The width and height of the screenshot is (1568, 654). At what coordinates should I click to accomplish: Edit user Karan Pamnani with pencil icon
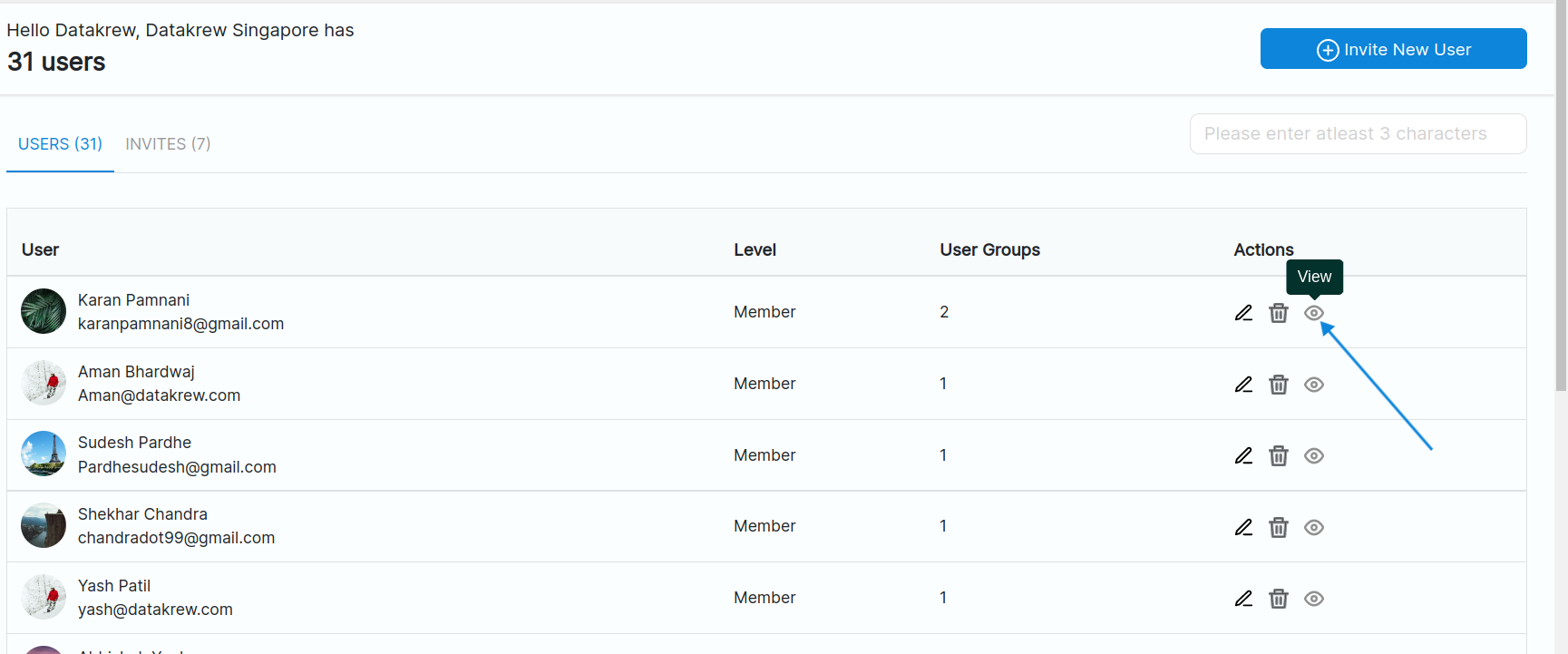pos(1243,313)
